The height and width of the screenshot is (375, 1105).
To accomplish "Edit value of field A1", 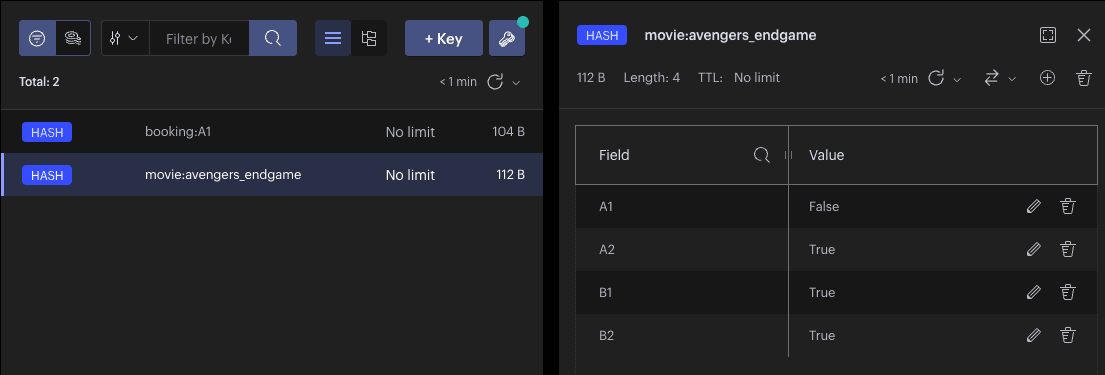I will (x=1033, y=207).
